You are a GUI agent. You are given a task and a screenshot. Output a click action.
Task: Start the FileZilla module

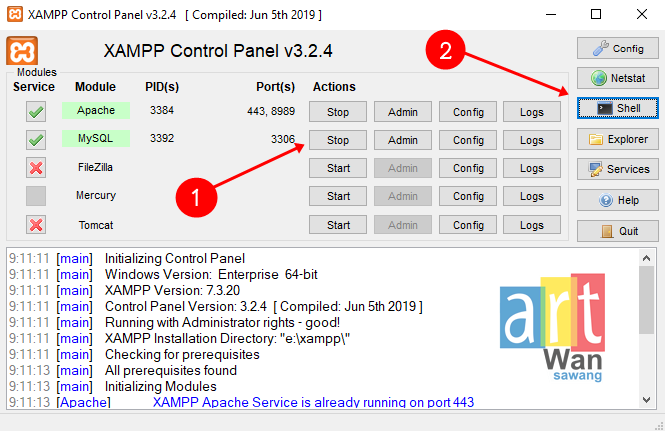(338, 168)
